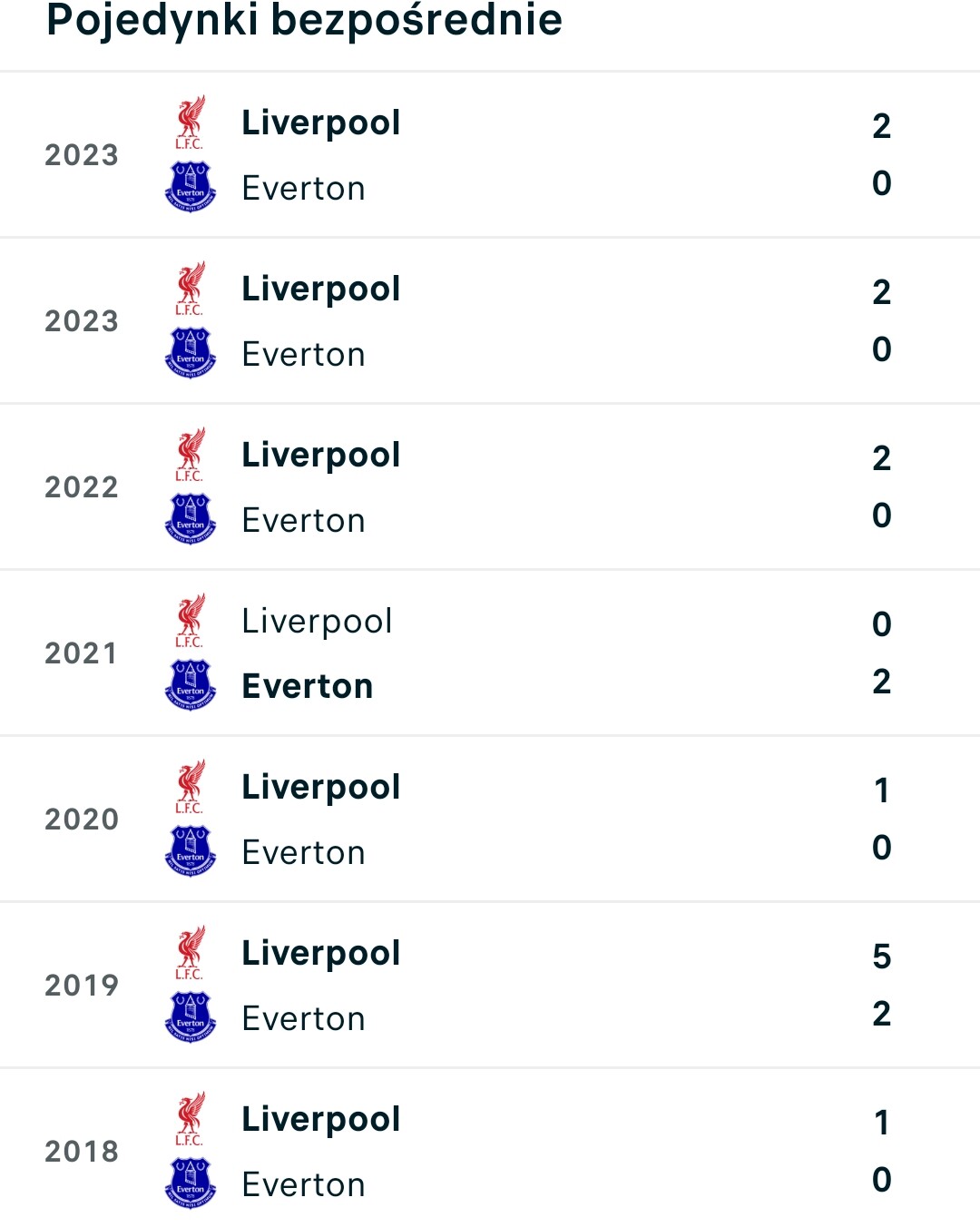The width and height of the screenshot is (980, 1227).
Task: Click Everton crest in first 2023 match
Action: click(191, 187)
